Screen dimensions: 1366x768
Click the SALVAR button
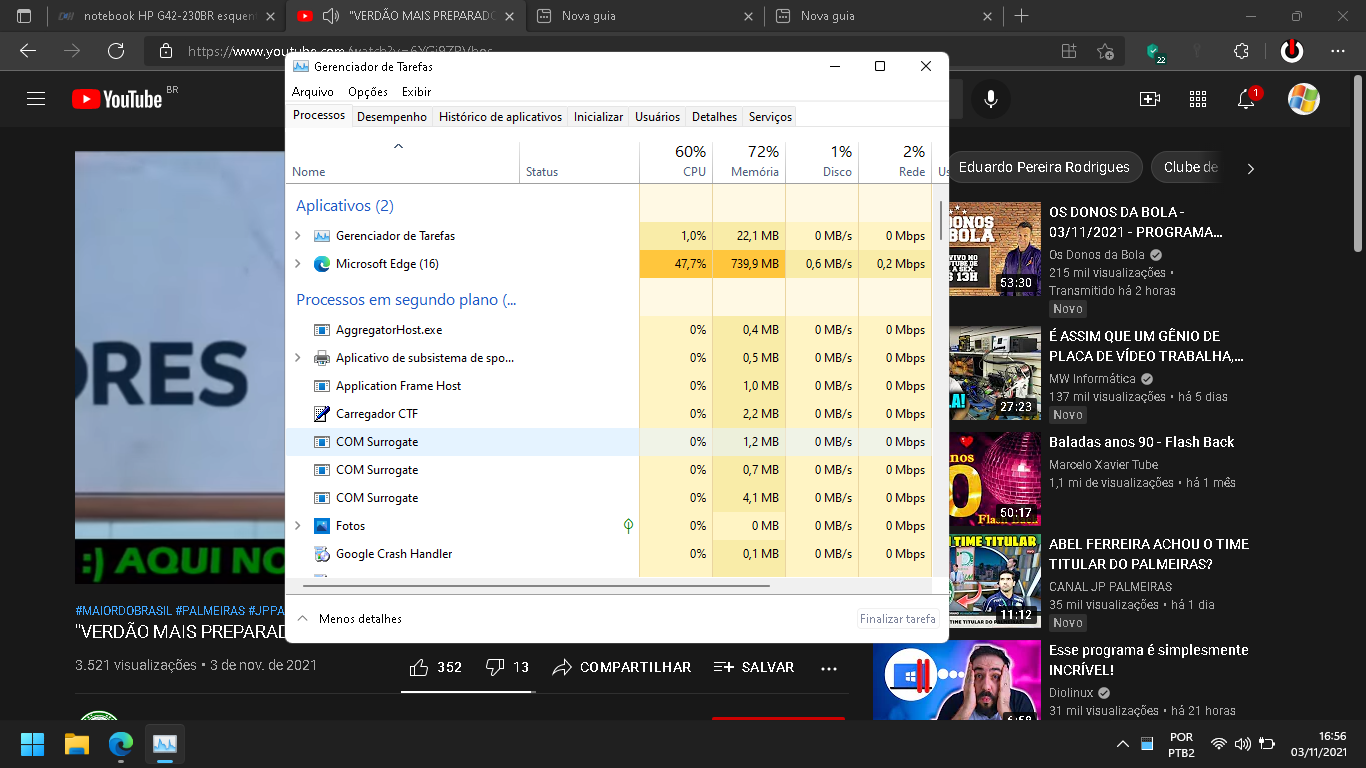(754, 667)
